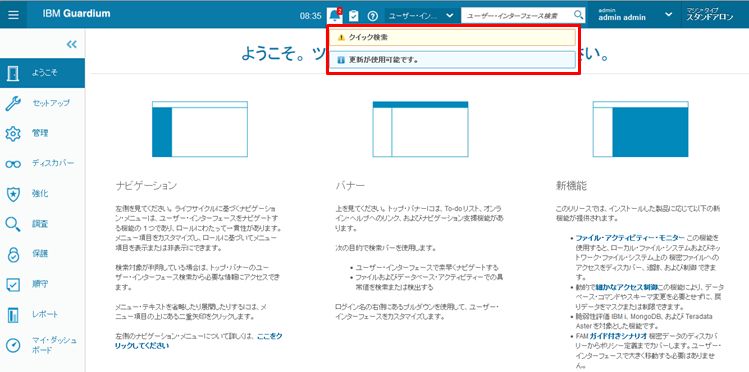
Task: Click the 新機能 layout thumbnail
Action: pos(641,129)
